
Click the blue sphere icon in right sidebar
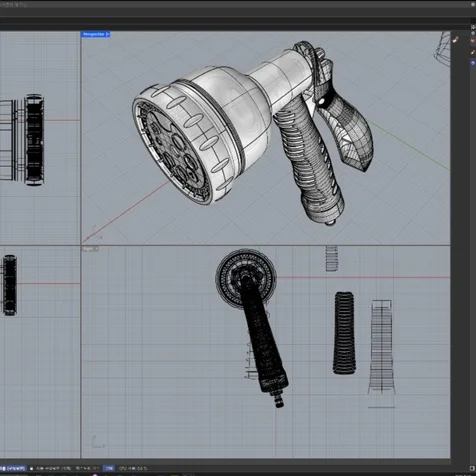pyautogui.click(x=473, y=63)
